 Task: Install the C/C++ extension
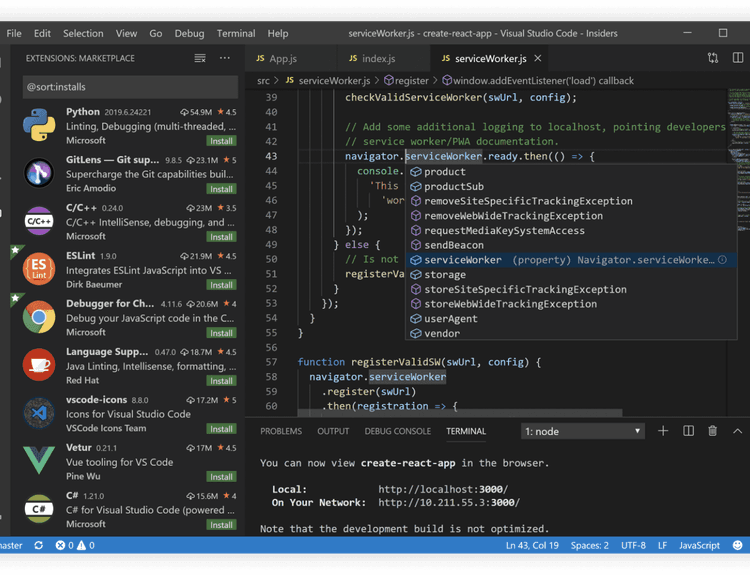221,237
